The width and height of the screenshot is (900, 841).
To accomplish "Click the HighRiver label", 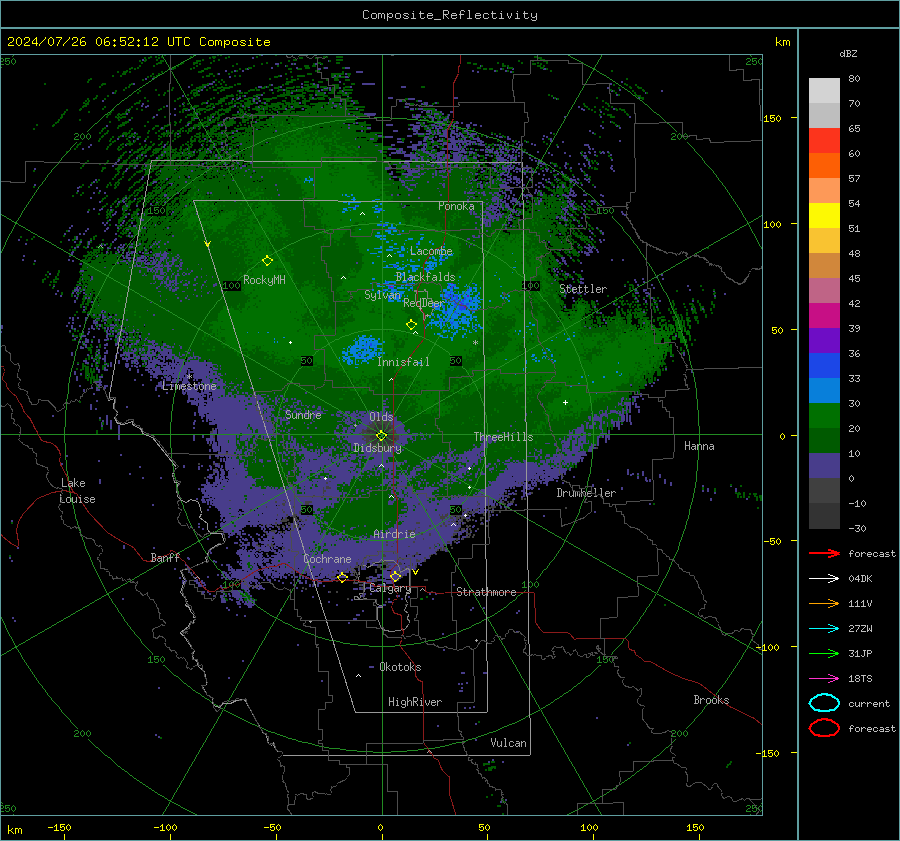I will (x=415, y=702).
